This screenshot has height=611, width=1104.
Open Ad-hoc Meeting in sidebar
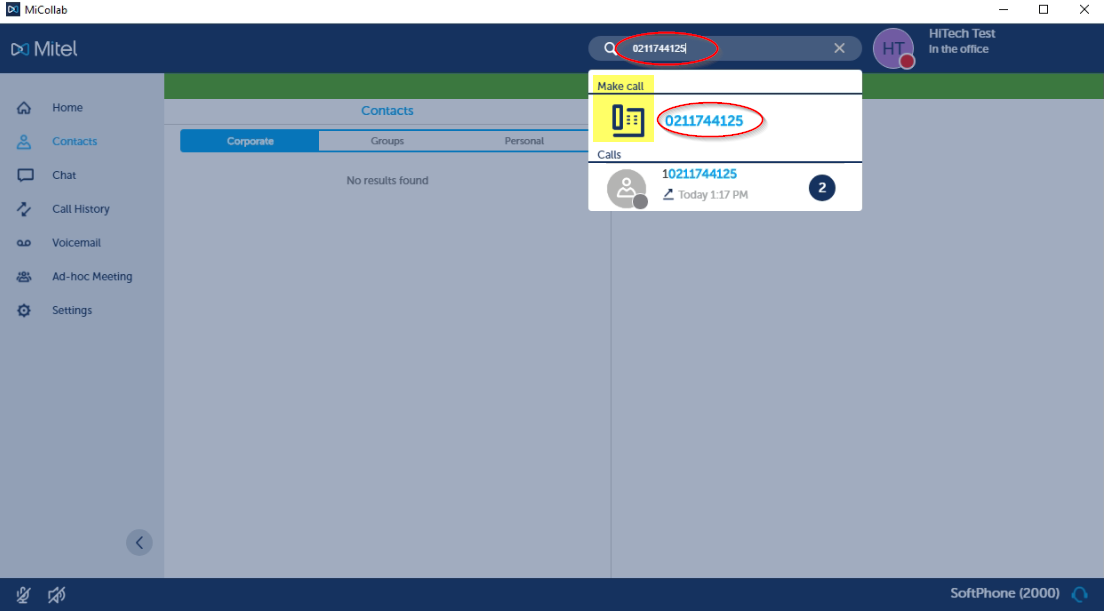[x=91, y=277]
